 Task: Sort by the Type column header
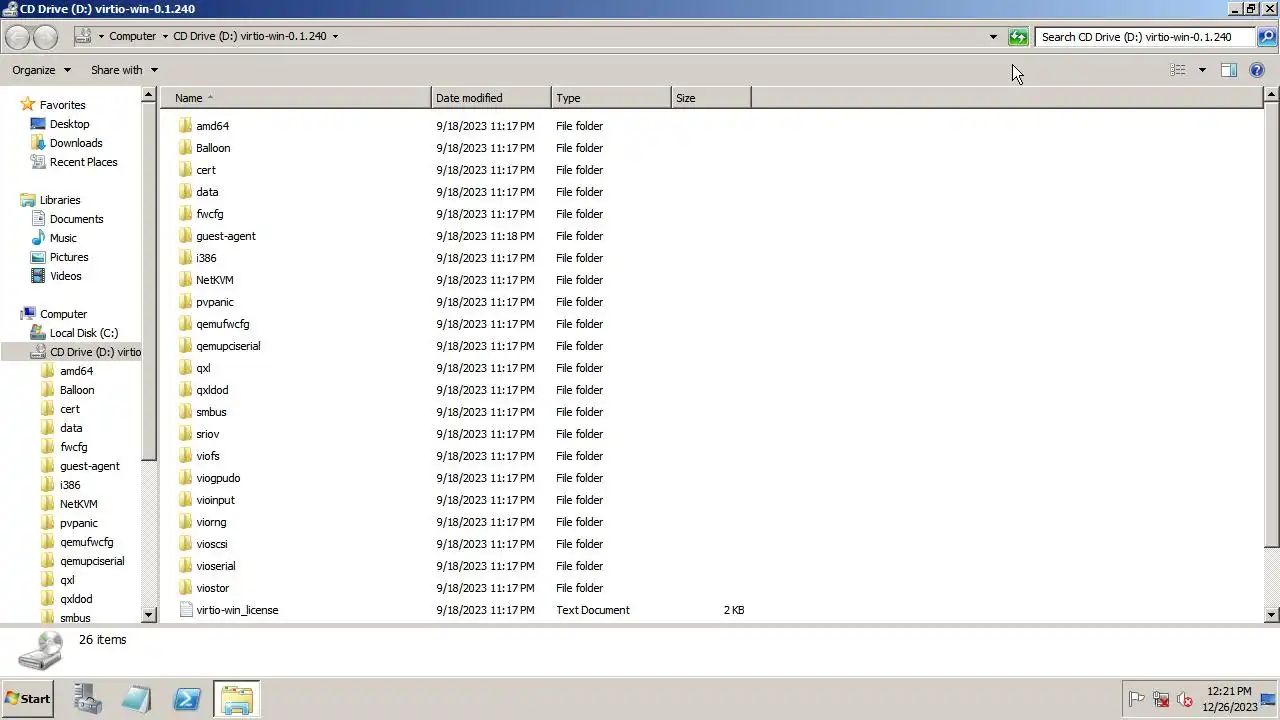(x=611, y=98)
